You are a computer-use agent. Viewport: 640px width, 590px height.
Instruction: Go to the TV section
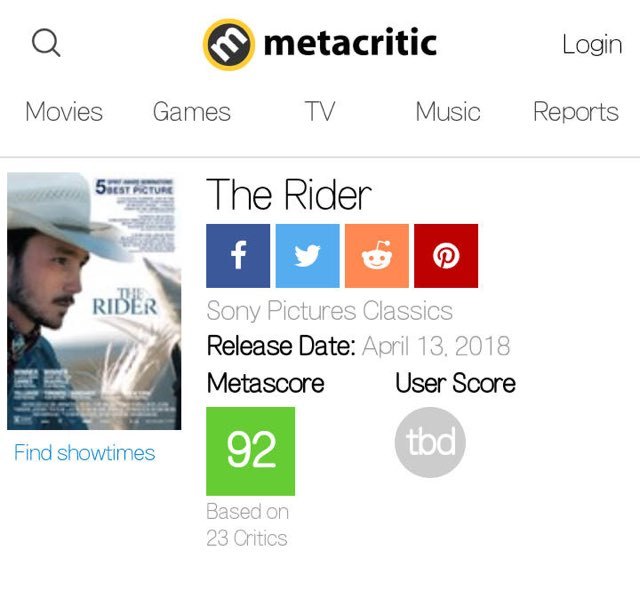pos(320,111)
